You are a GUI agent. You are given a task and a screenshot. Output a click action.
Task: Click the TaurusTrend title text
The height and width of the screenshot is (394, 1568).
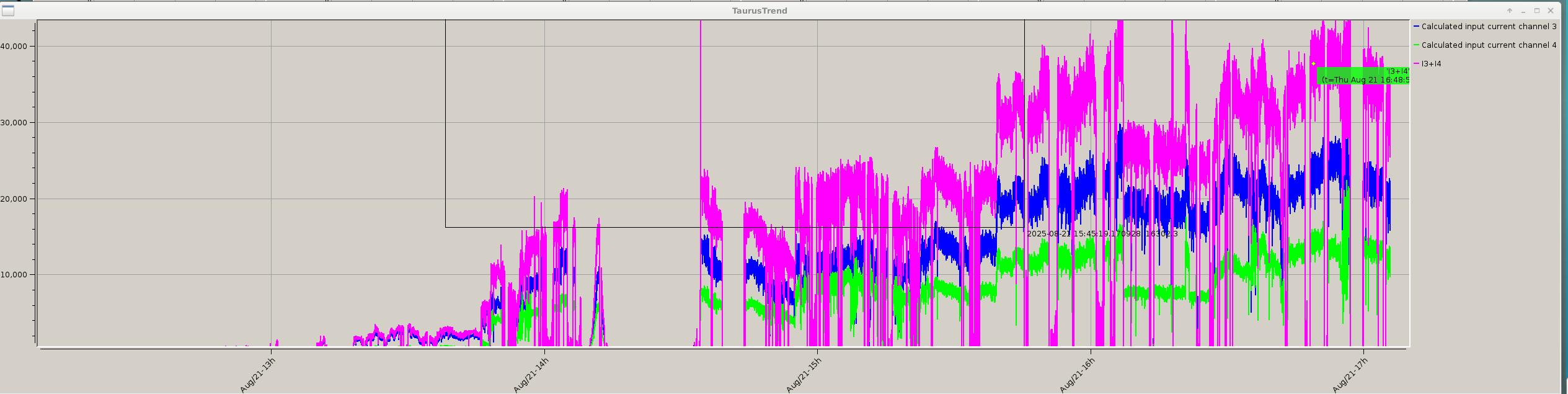pos(760,11)
